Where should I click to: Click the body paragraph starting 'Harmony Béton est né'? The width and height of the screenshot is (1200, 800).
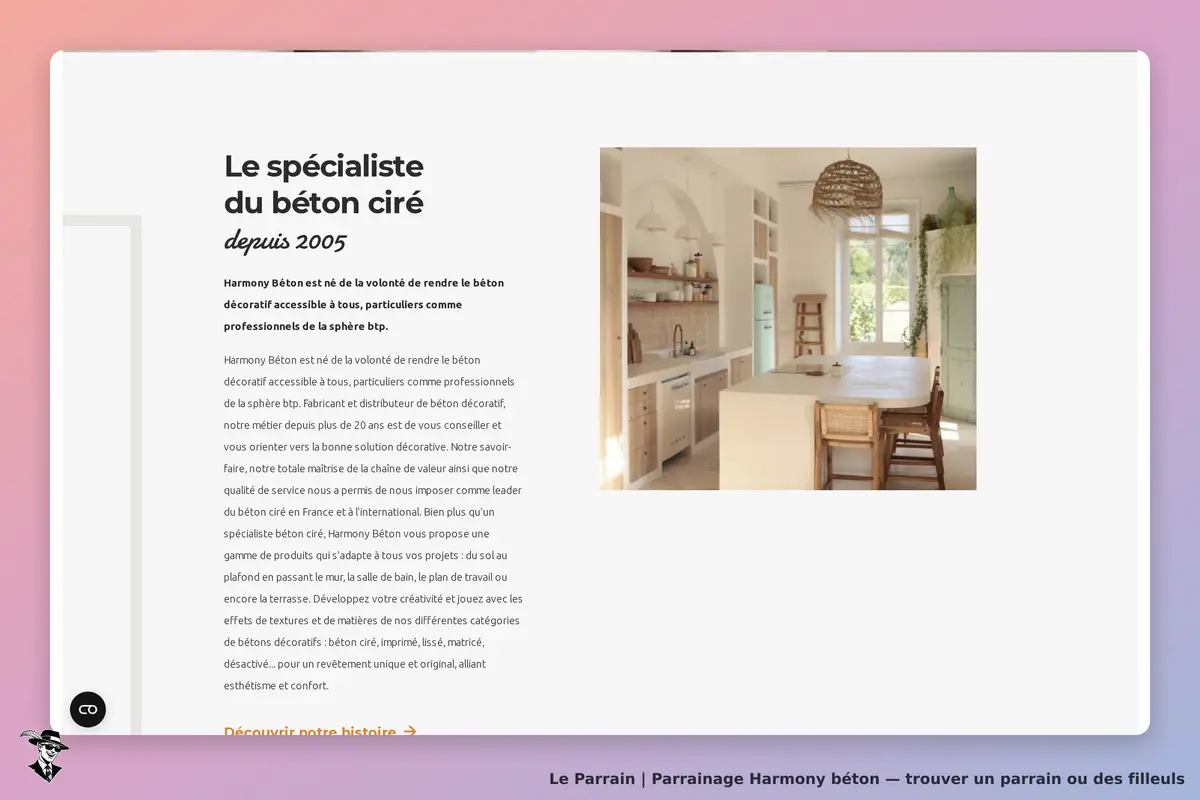click(x=373, y=522)
